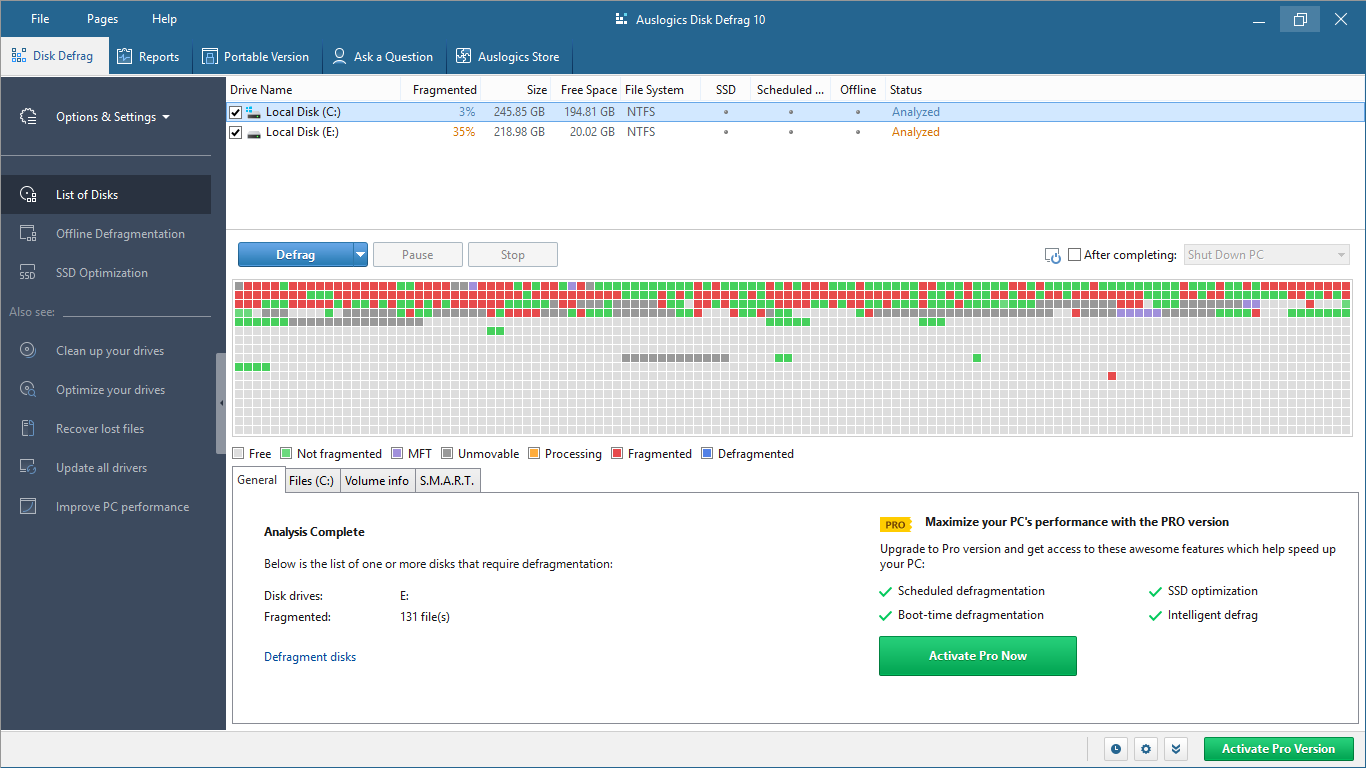The height and width of the screenshot is (768, 1366).
Task: Click the app logo in the title bar
Action: click(x=623, y=19)
